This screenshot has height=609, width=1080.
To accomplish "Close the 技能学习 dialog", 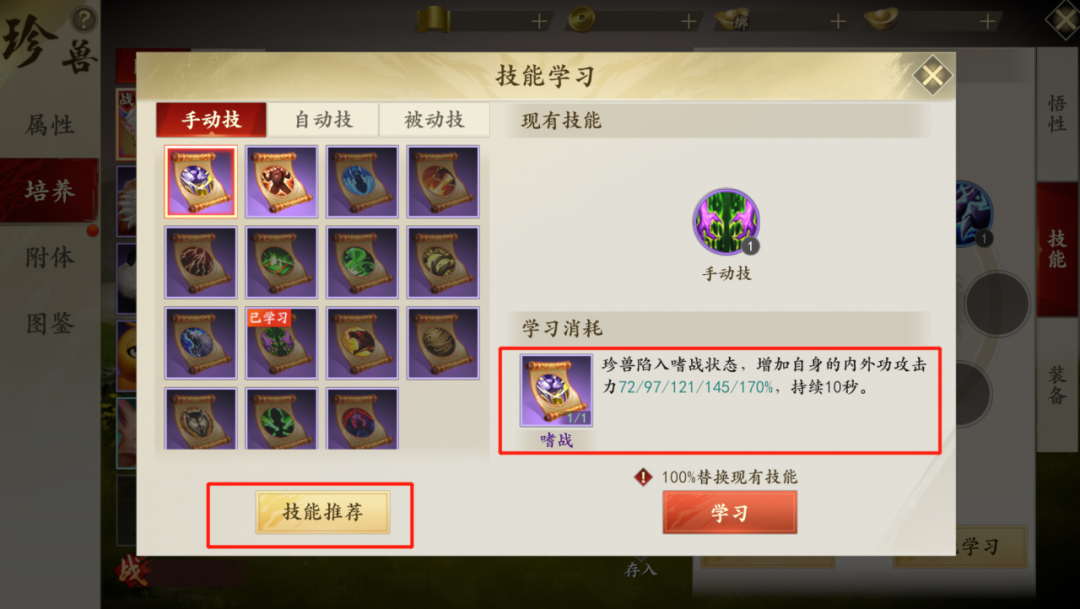I will click(x=932, y=75).
